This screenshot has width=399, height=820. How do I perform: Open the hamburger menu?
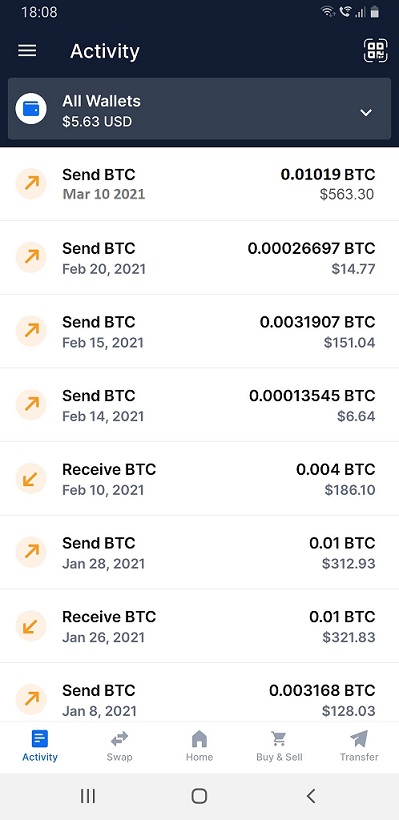click(27, 51)
